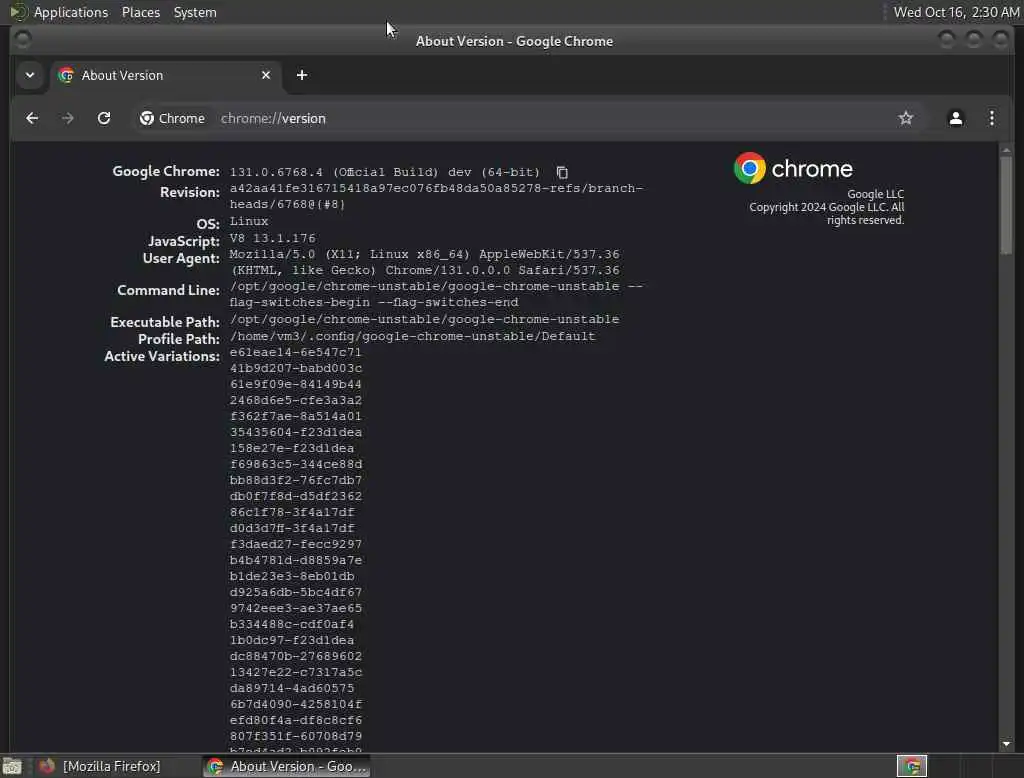1024x778 pixels.
Task: Click variation 6b7d4090-4258104f
Action: [295, 704]
